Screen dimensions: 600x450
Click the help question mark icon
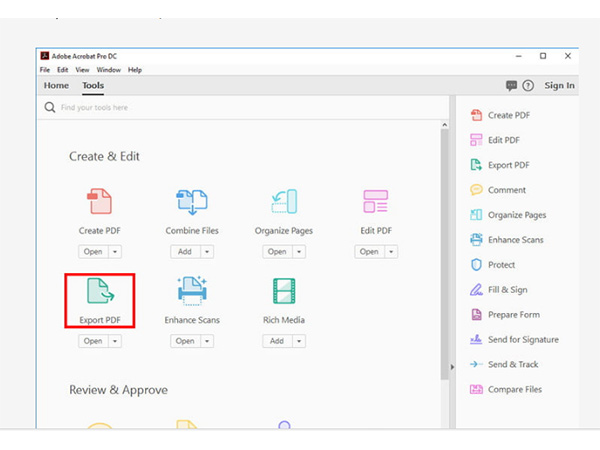(x=528, y=86)
